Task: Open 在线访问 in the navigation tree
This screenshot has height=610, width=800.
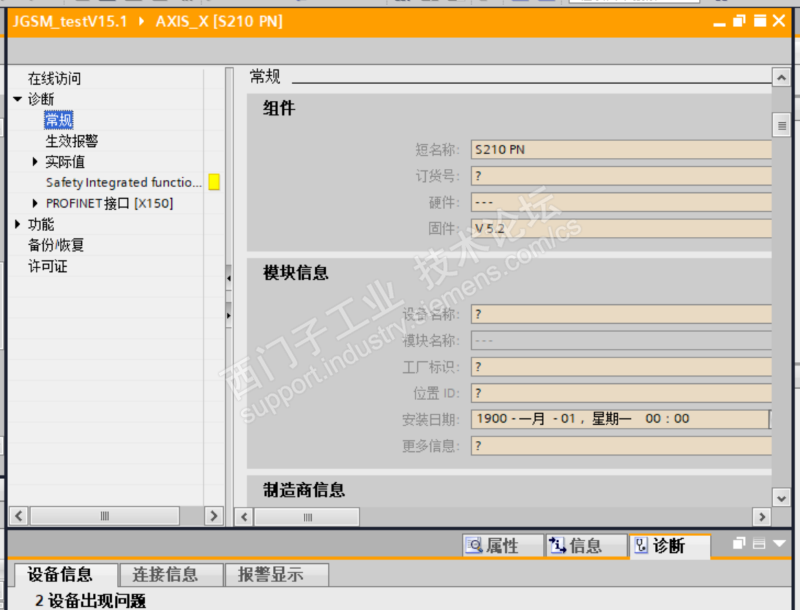Action: click(54, 79)
